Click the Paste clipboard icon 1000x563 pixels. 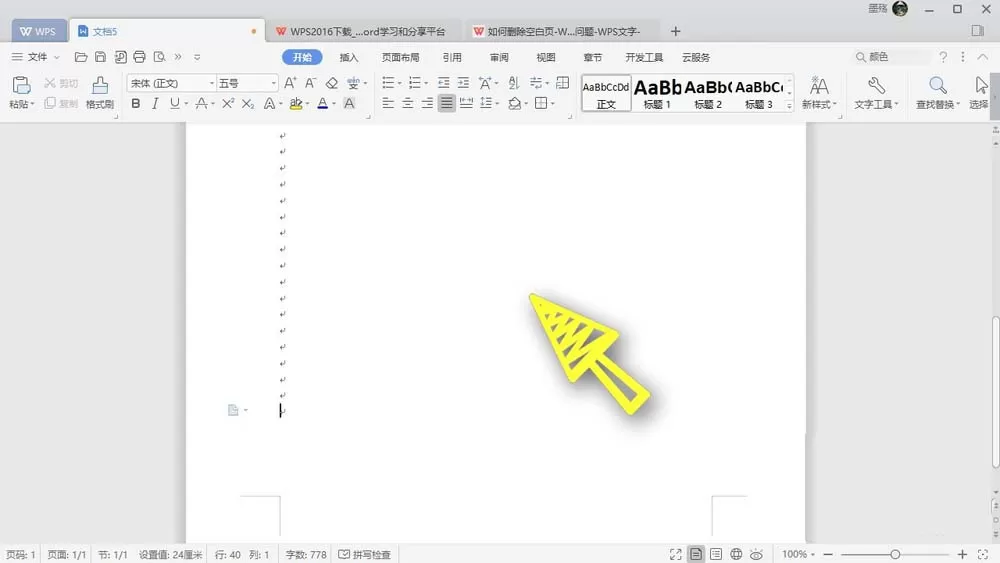click(21, 85)
